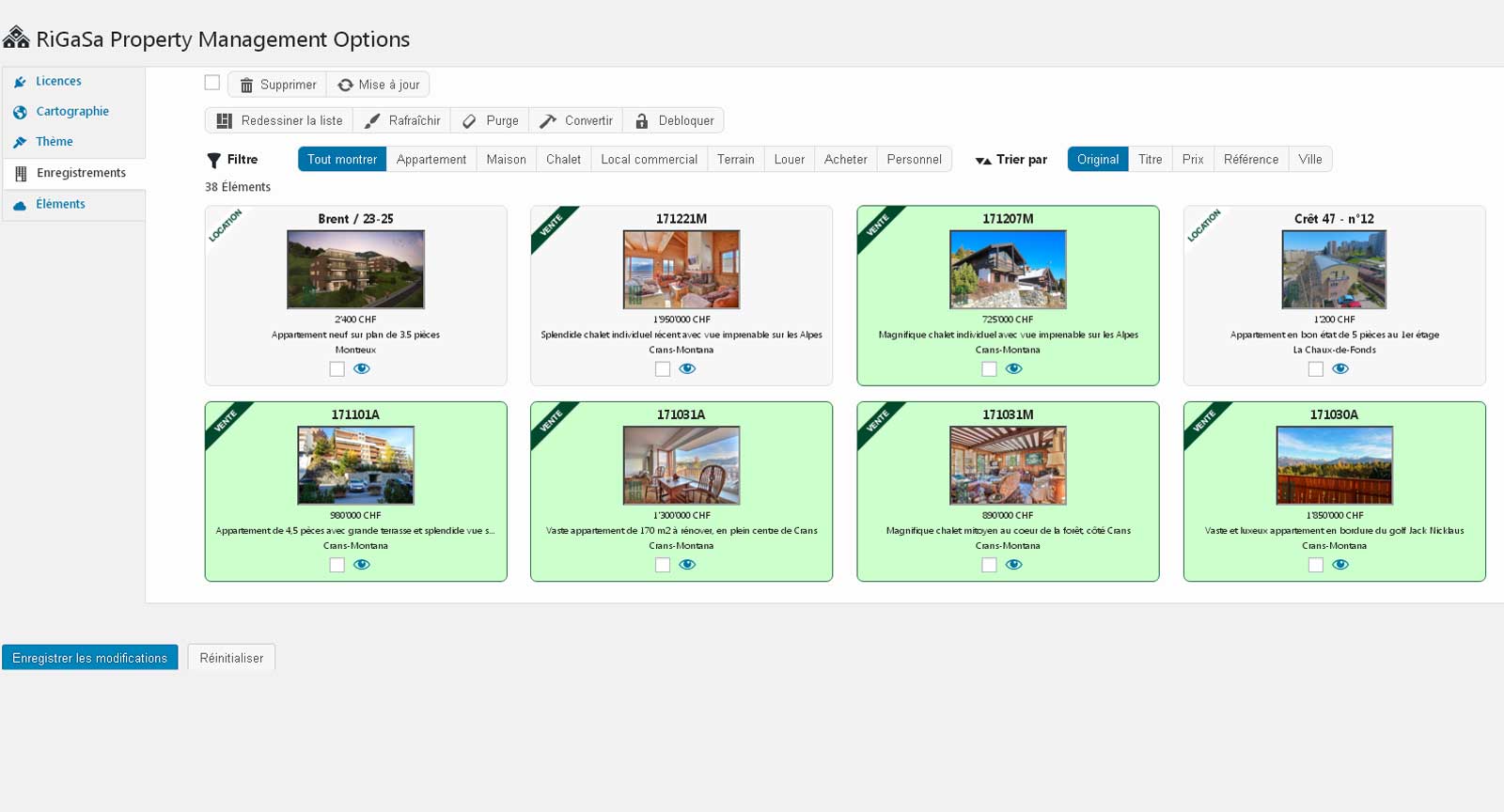1504x812 pixels.
Task: Toggle eye visibility for listing 171207M
Action: 1013,369
